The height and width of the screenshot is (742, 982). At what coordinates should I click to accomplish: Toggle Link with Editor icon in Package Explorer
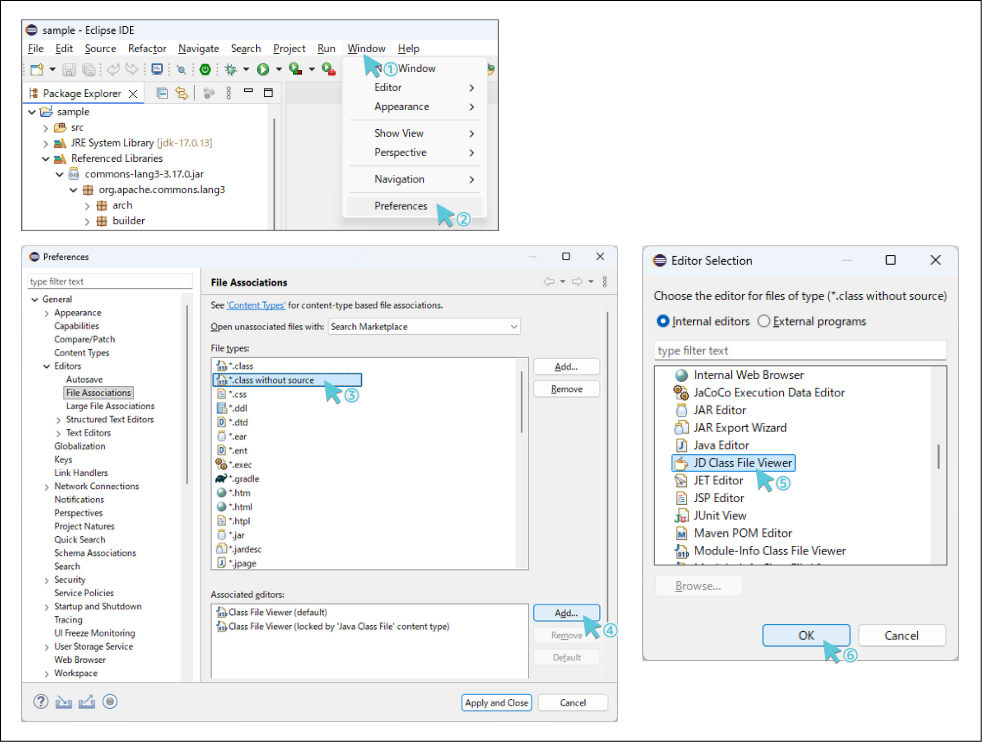tap(181, 93)
